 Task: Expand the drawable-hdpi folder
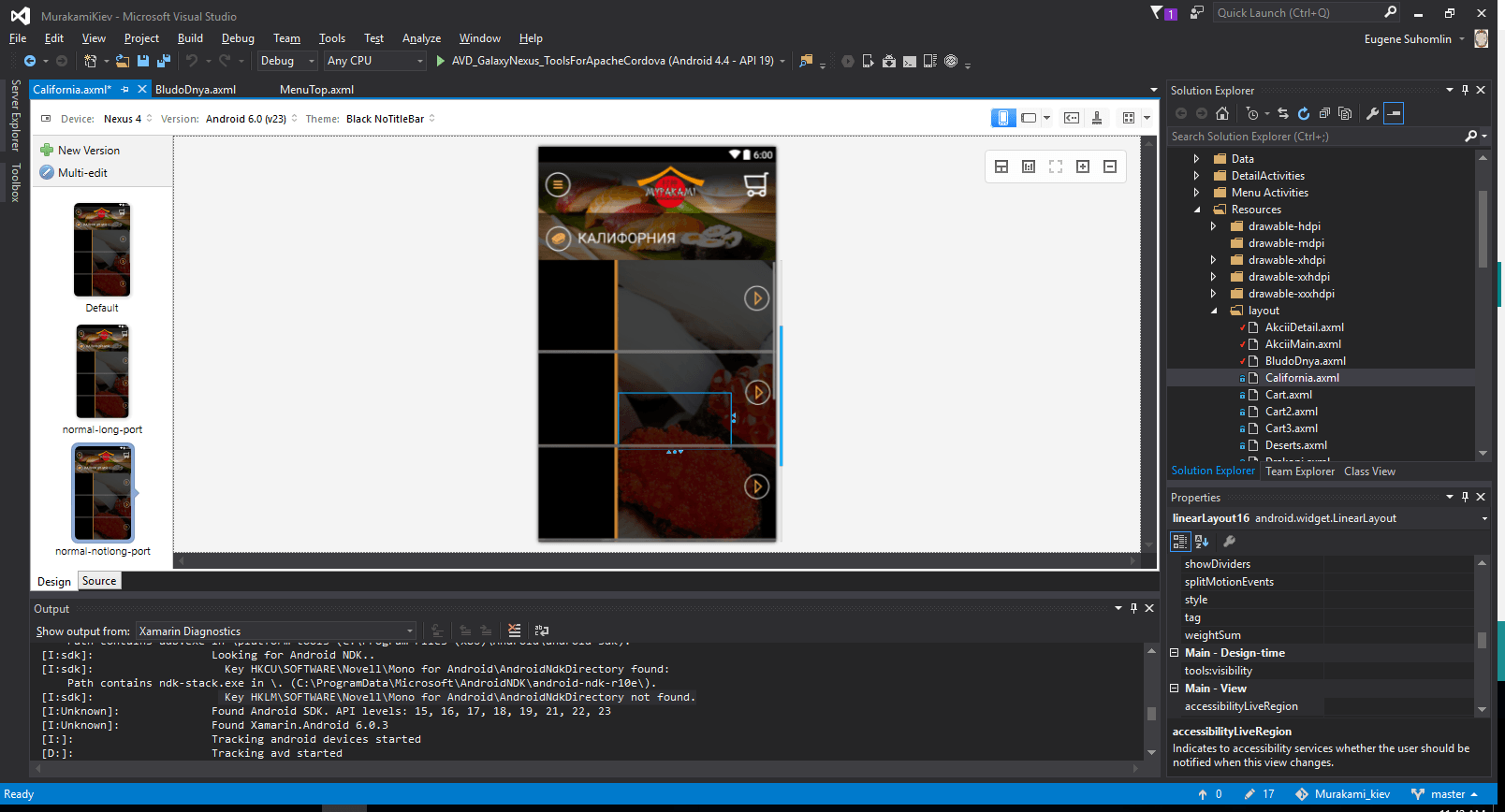point(1213,226)
